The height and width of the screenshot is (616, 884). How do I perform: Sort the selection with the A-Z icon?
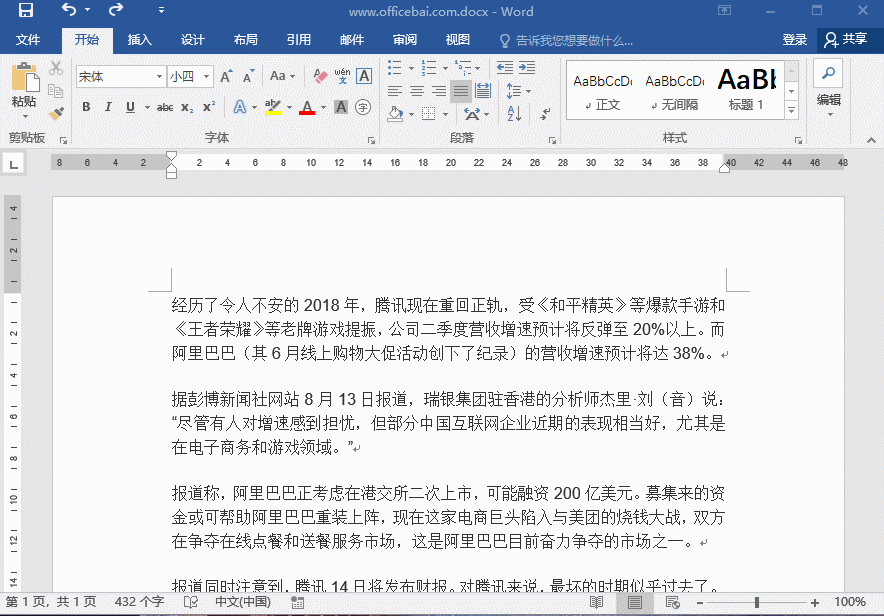pyautogui.click(x=514, y=113)
